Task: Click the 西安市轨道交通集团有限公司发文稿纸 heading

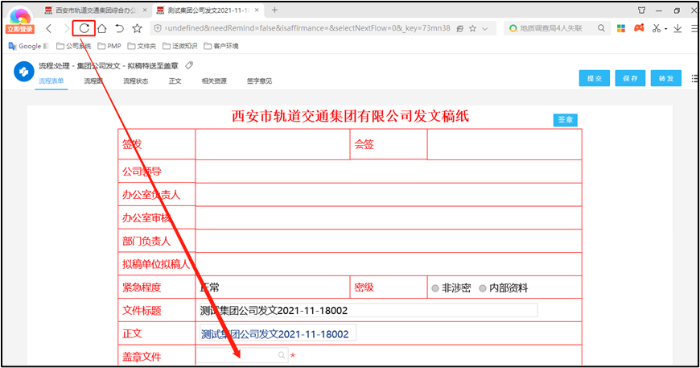Action: 350,117
